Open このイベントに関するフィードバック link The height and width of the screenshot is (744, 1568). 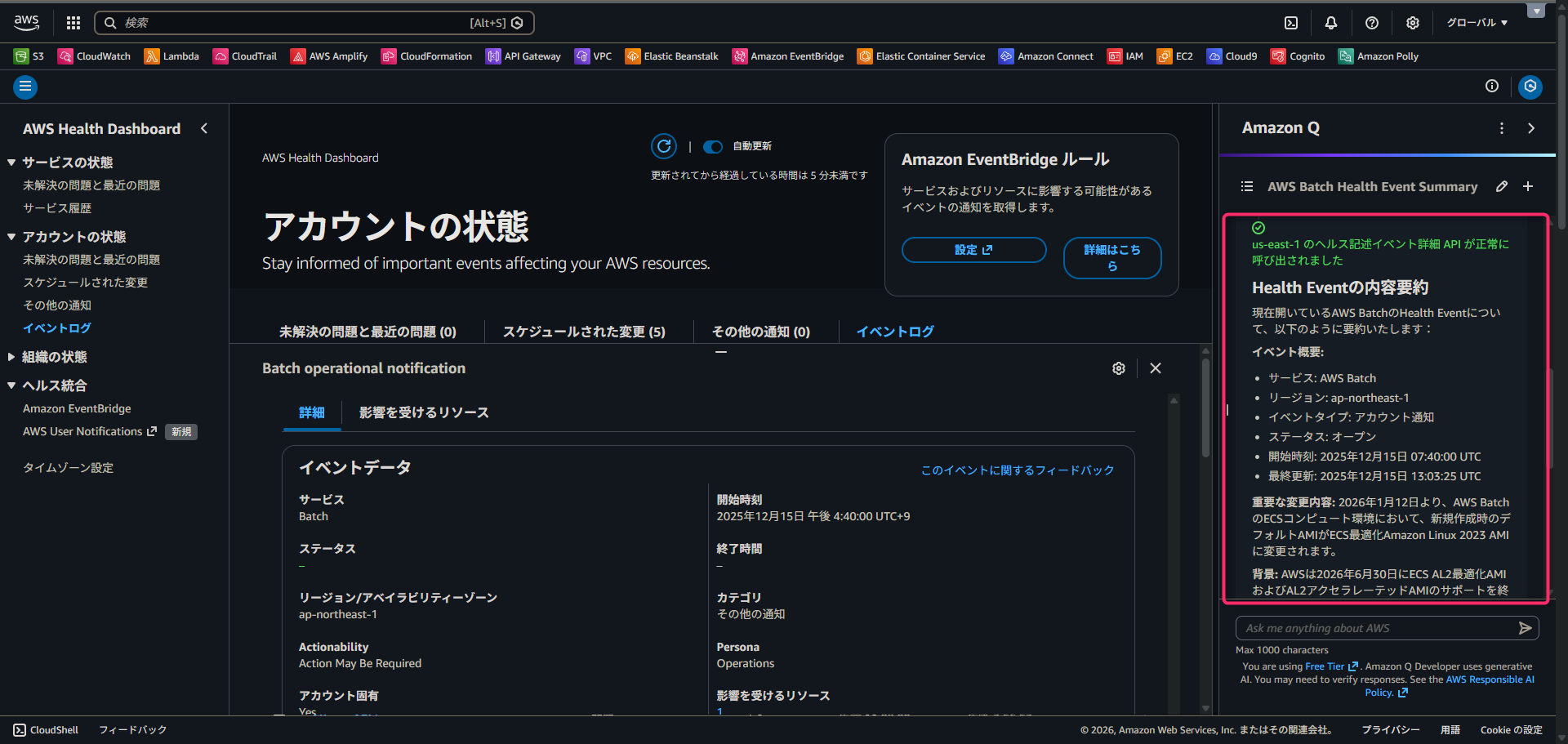[1018, 470]
